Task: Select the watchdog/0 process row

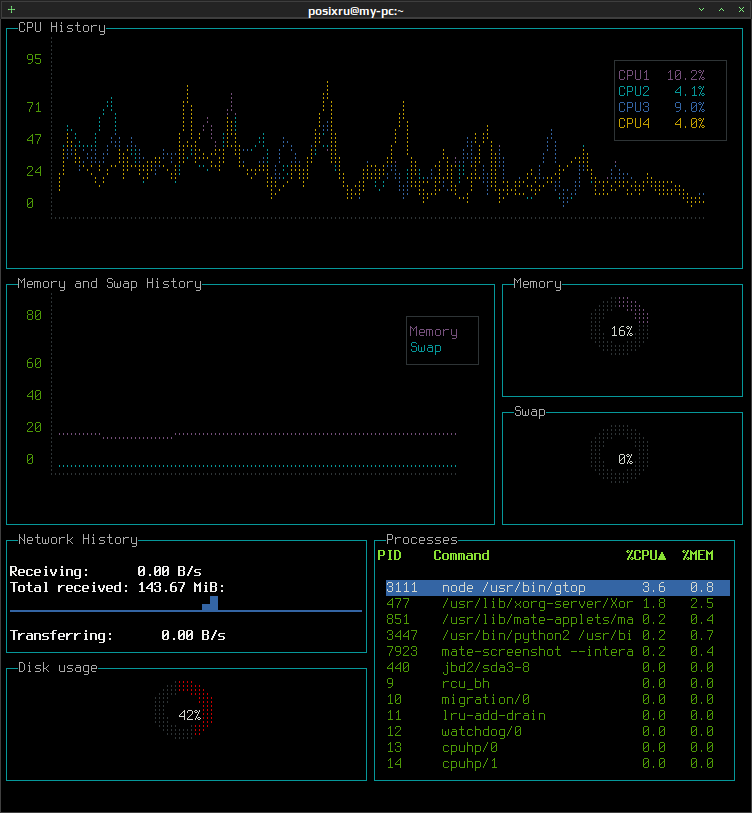Action: [558, 732]
